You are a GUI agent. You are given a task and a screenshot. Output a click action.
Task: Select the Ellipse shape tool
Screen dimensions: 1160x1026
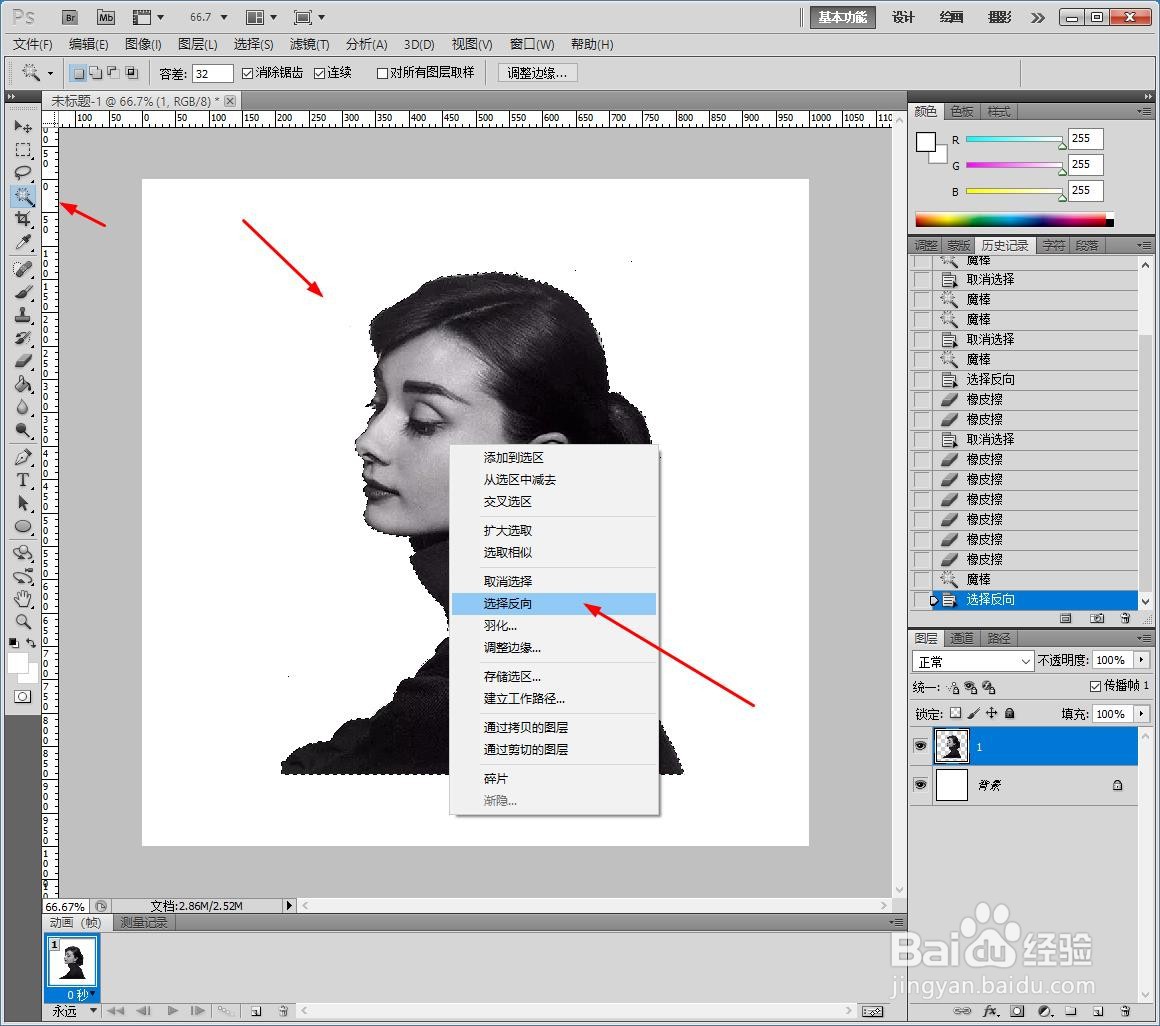[x=23, y=527]
